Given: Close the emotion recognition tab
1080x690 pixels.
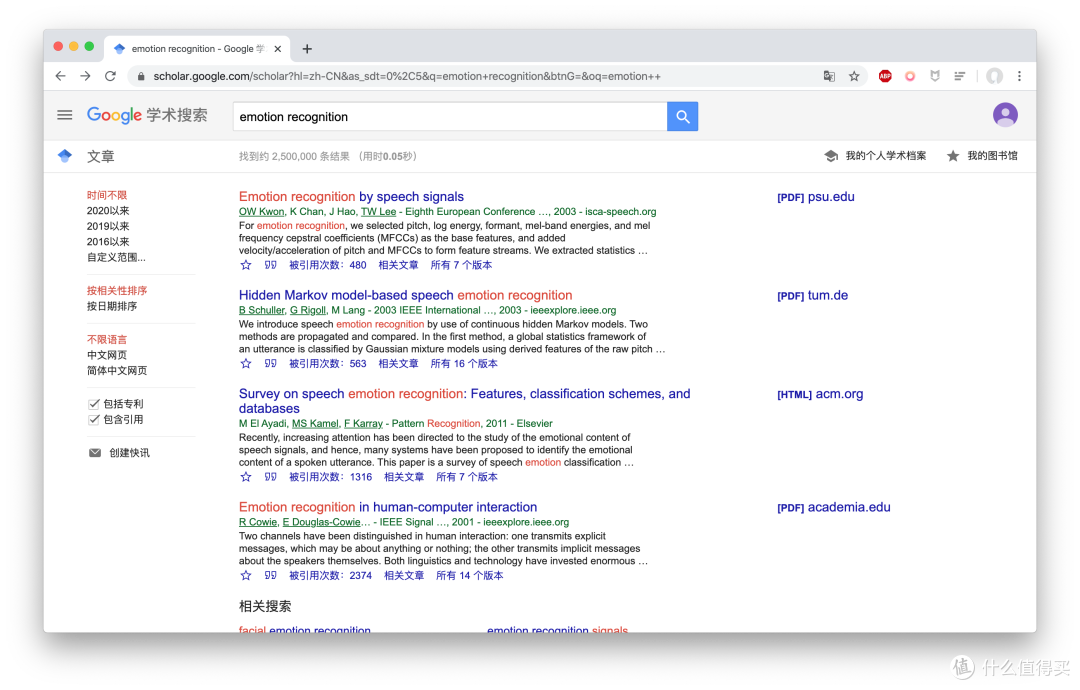Looking at the screenshot, I should point(278,49).
